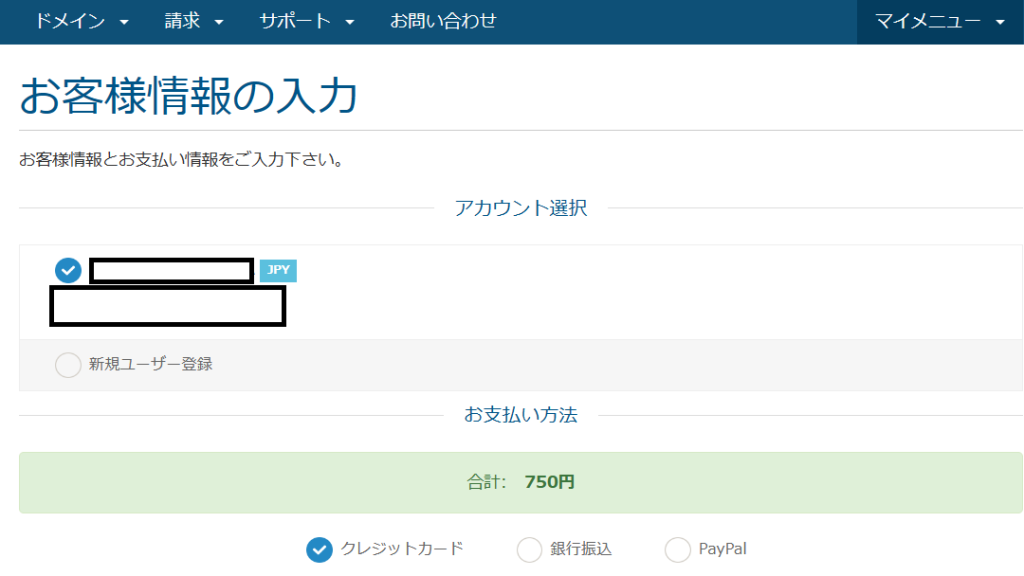The image size is (1024, 576).
Task: Open the サポート menu
Action: (295, 21)
